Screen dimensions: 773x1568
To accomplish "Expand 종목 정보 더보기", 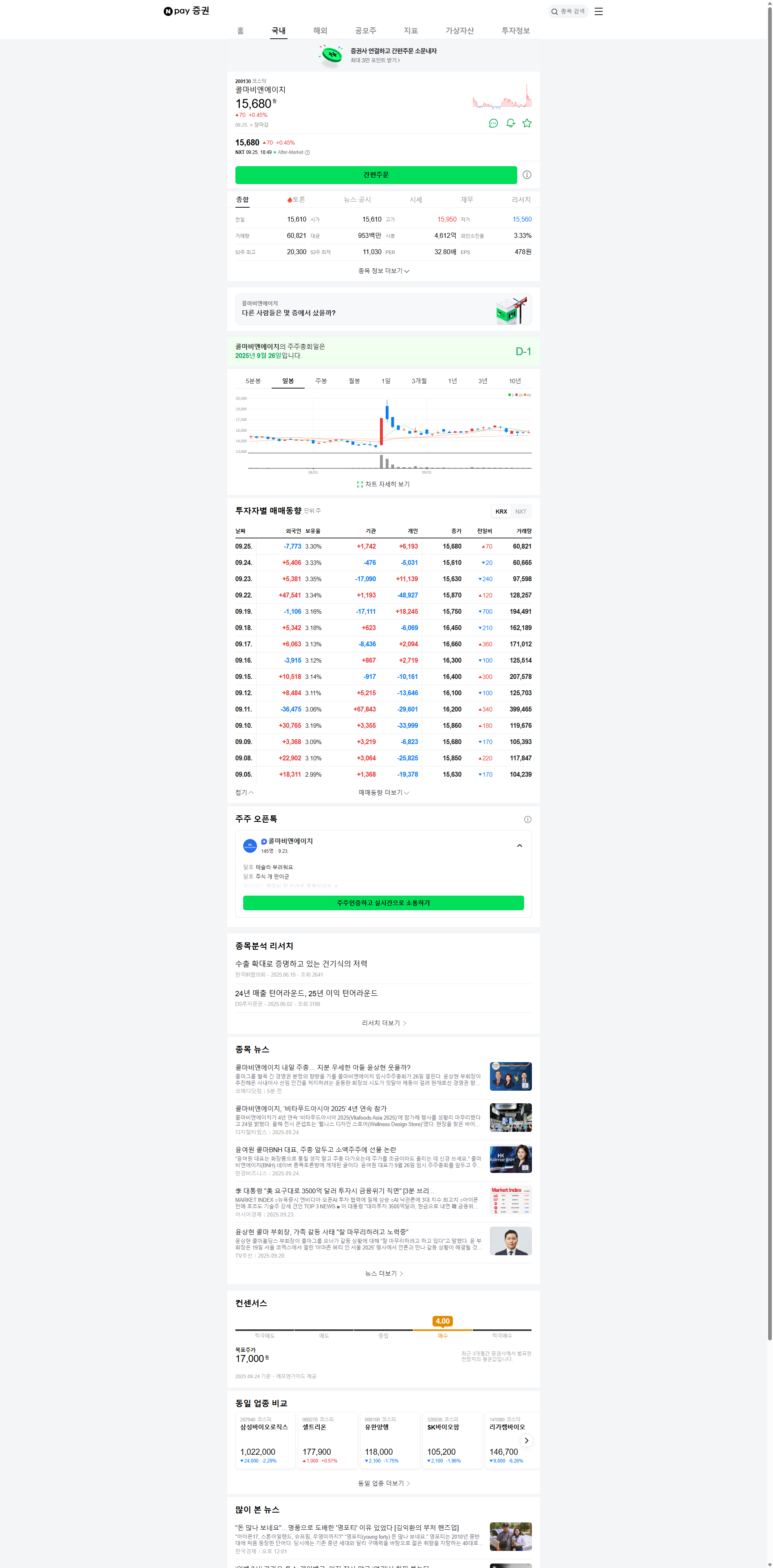I will click(x=384, y=271).
